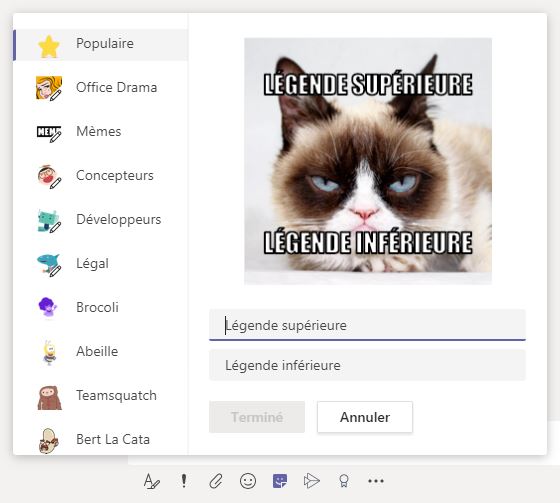560x503 pixels.
Task: Click the Stream paper-plane icon
Action: pos(311,481)
